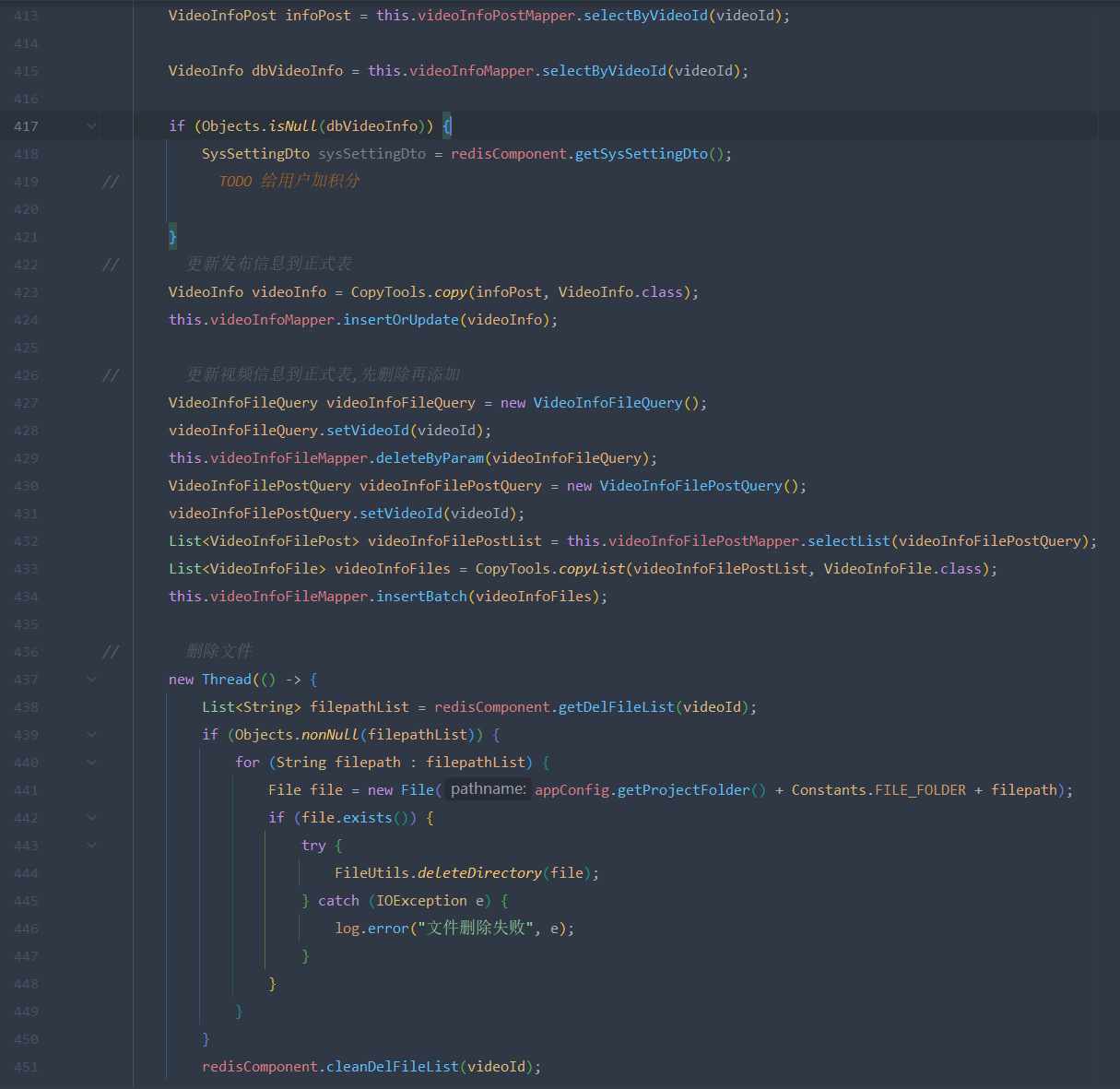Click the "文件删除失败" string literal
1120x1089 pixels.
[476, 929]
